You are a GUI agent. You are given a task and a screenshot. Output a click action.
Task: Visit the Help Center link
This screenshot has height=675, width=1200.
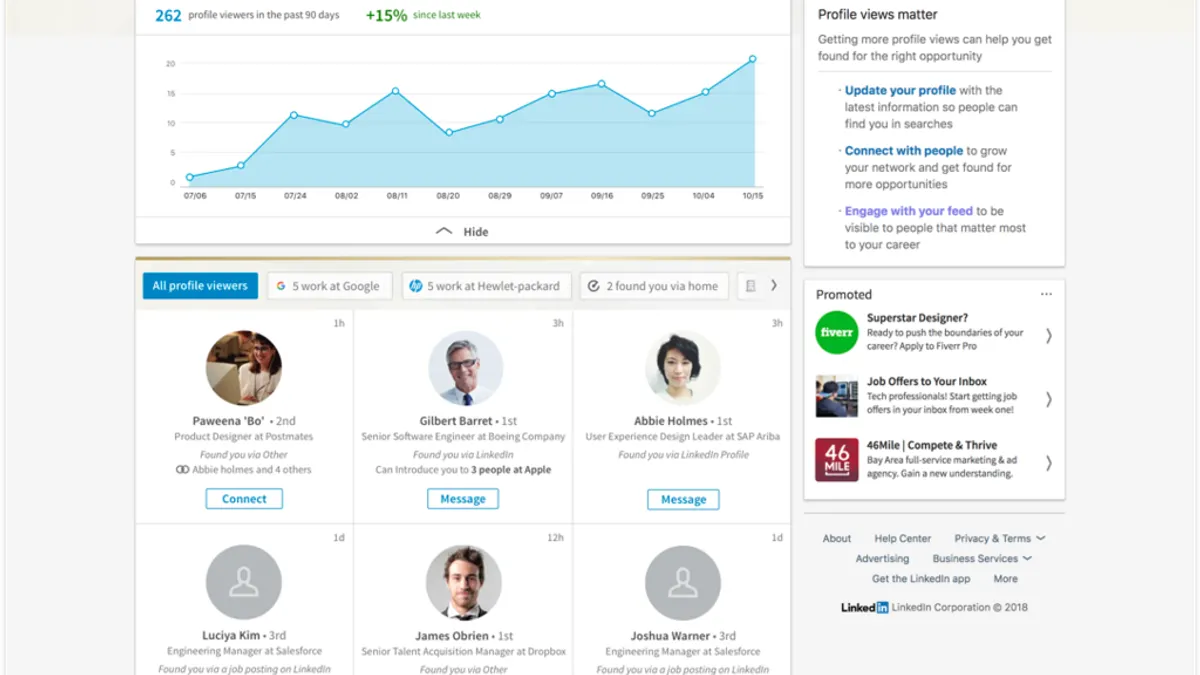(x=903, y=538)
